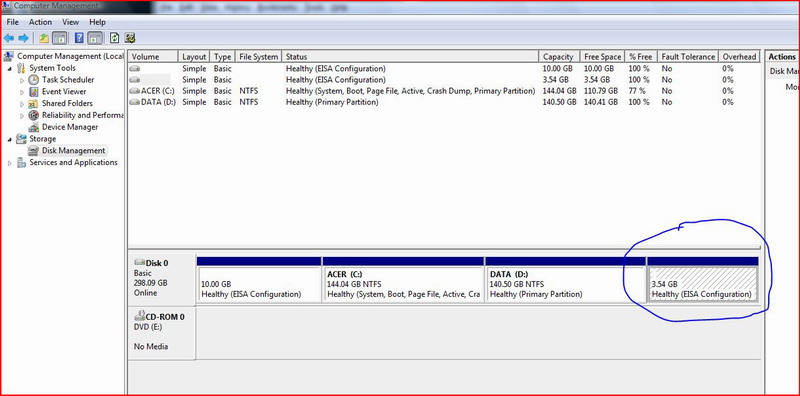Sort by the Status column header
Screen dimensions: 800x396
pos(411,57)
